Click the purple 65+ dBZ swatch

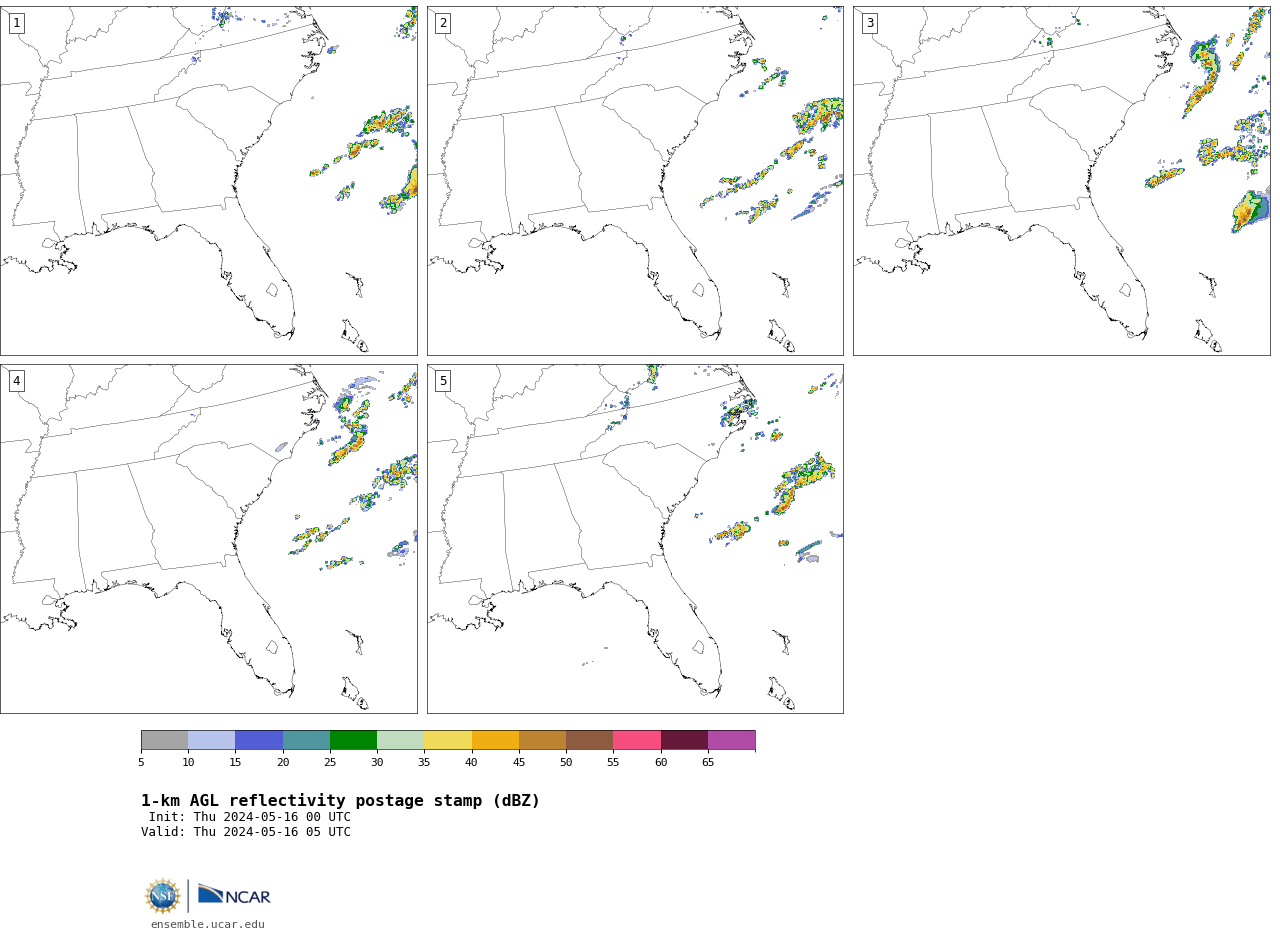[731, 740]
